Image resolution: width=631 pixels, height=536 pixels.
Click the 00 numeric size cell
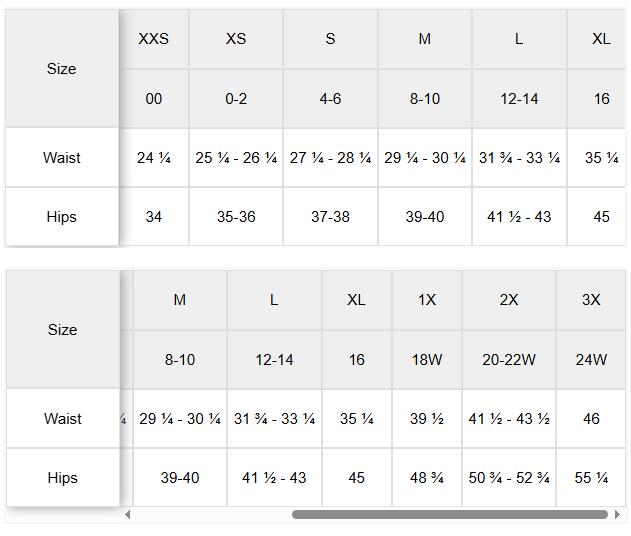(153, 98)
